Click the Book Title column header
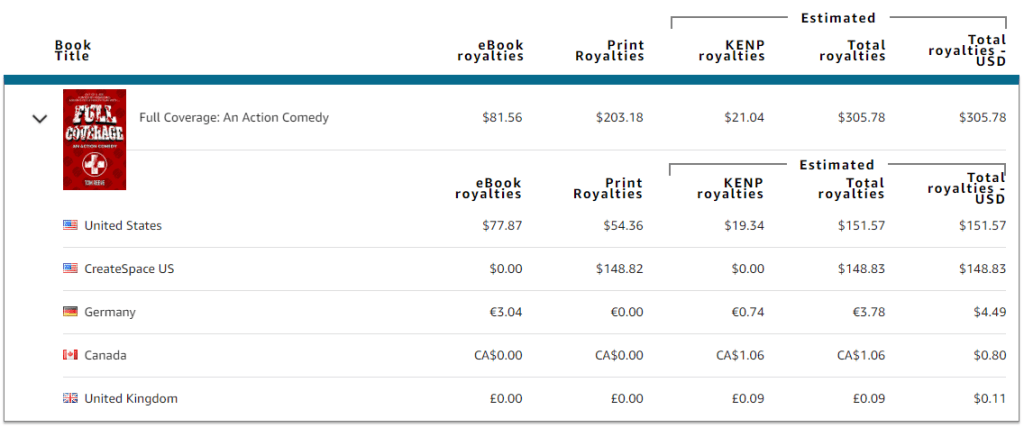The height and width of the screenshot is (428, 1024). click(72, 50)
